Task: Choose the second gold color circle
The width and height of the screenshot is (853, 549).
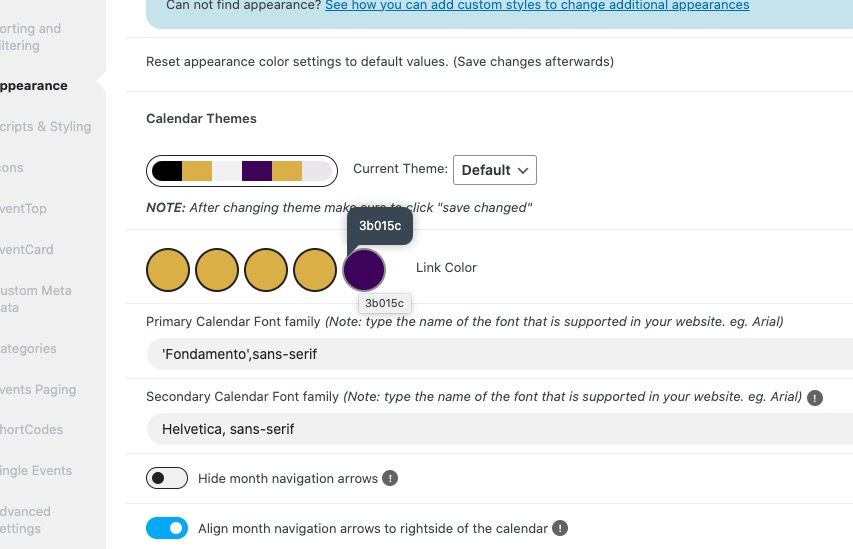Action: click(x=217, y=270)
